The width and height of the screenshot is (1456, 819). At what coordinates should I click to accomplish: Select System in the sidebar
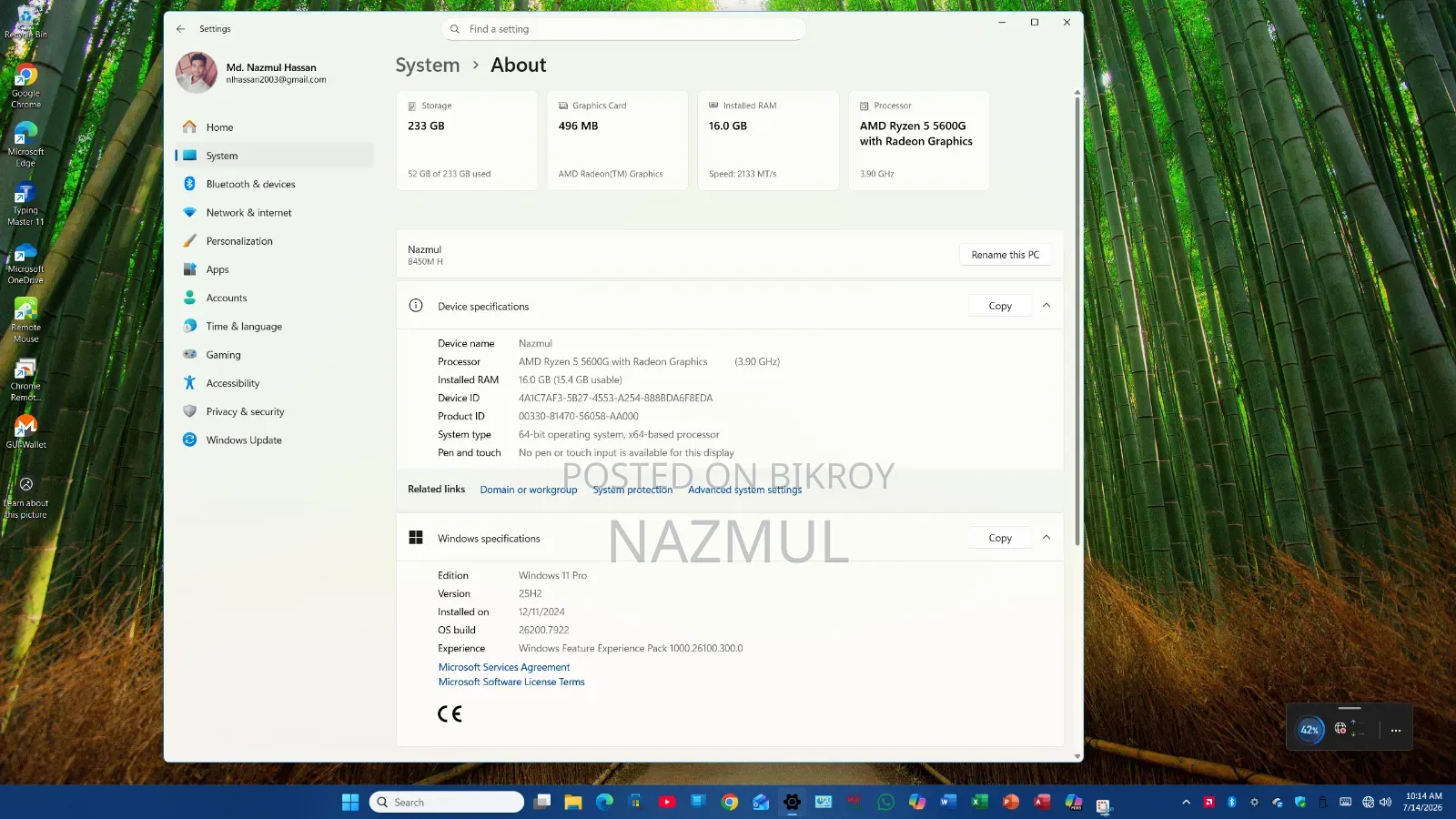click(x=274, y=156)
